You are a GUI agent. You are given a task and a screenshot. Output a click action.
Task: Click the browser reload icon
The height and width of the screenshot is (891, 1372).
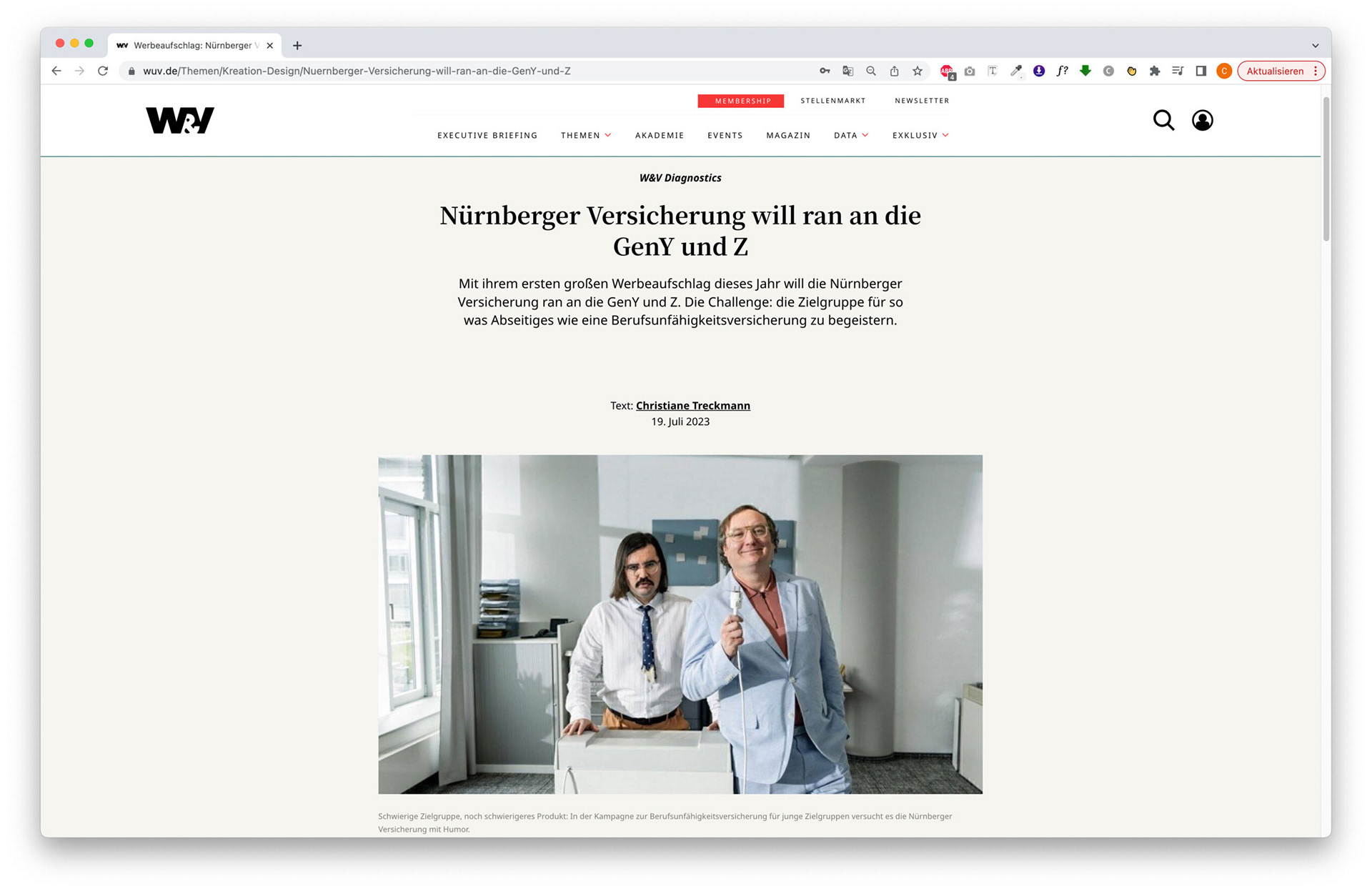pyautogui.click(x=103, y=71)
